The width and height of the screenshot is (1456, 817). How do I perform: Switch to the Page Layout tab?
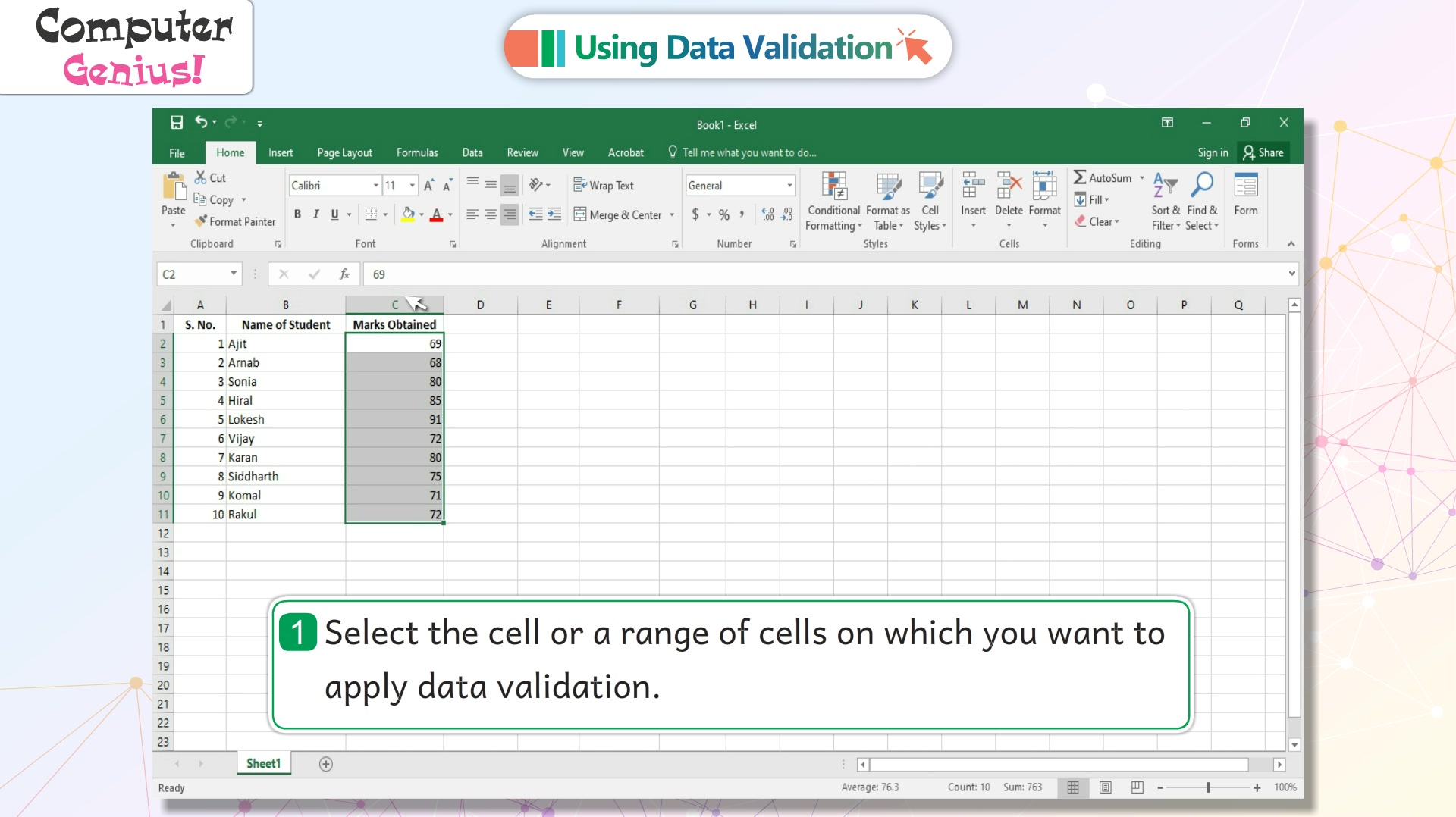click(344, 152)
